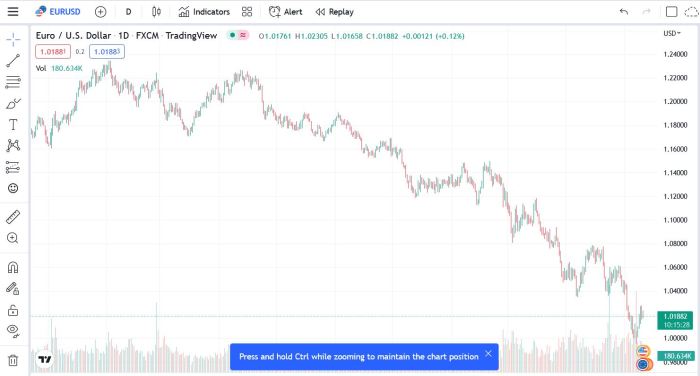Open the D timeframe interval selector
Screen dimensions: 700x376
(x=129, y=12)
